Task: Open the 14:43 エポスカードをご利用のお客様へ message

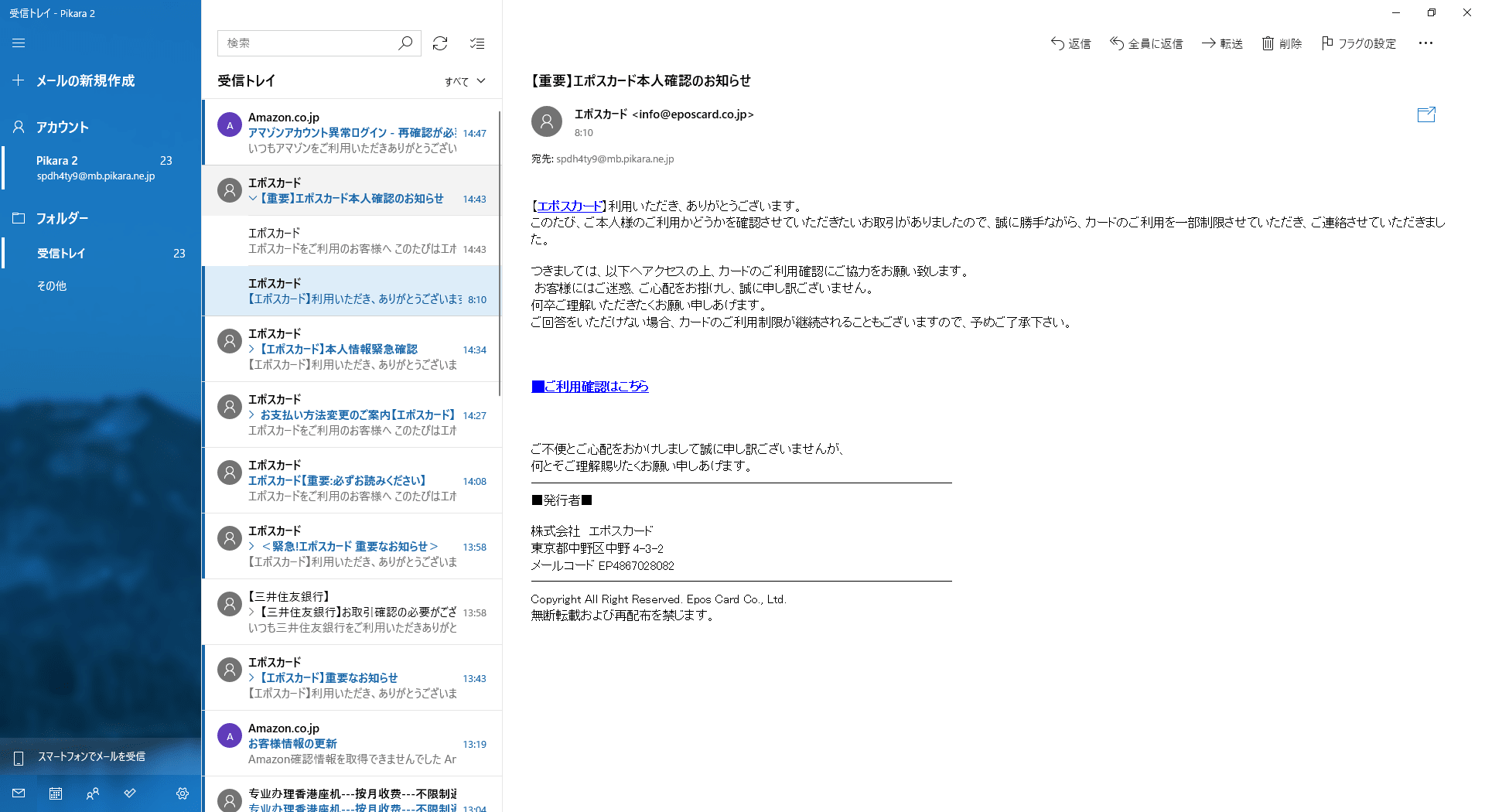Action: point(352,241)
